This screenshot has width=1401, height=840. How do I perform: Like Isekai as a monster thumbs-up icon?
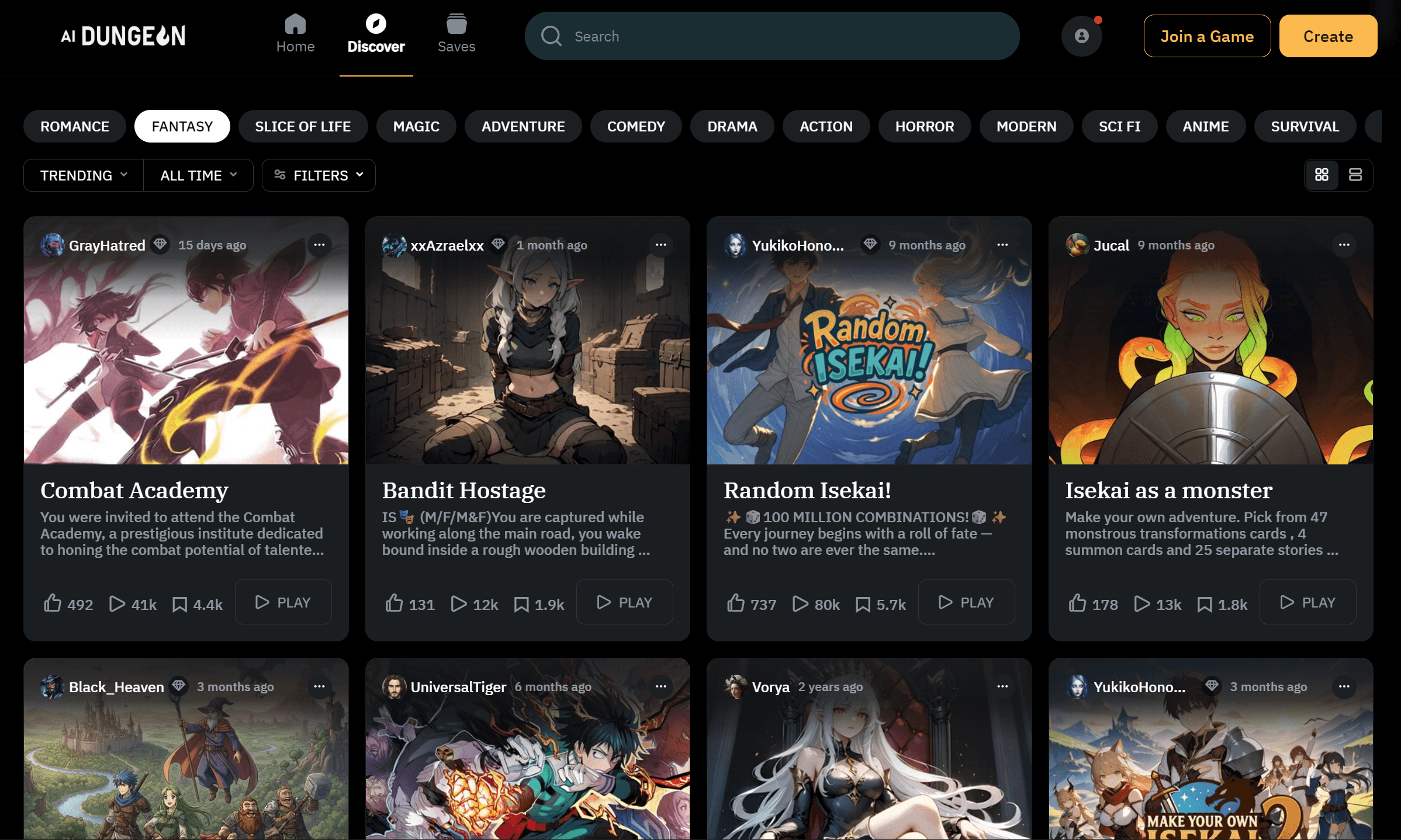1078,603
